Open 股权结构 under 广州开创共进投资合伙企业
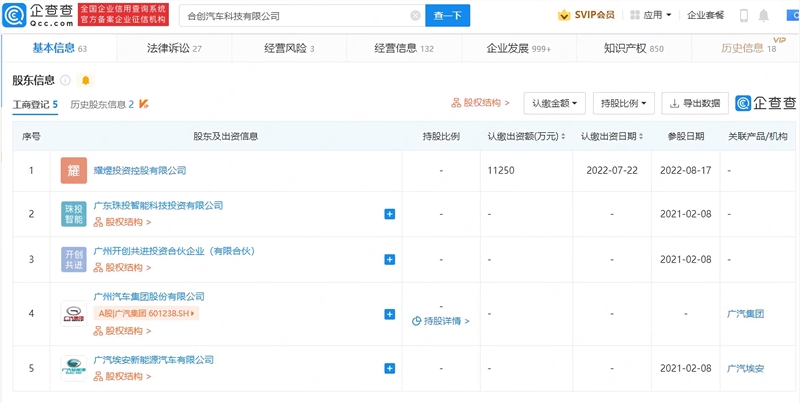 [x=122, y=267]
